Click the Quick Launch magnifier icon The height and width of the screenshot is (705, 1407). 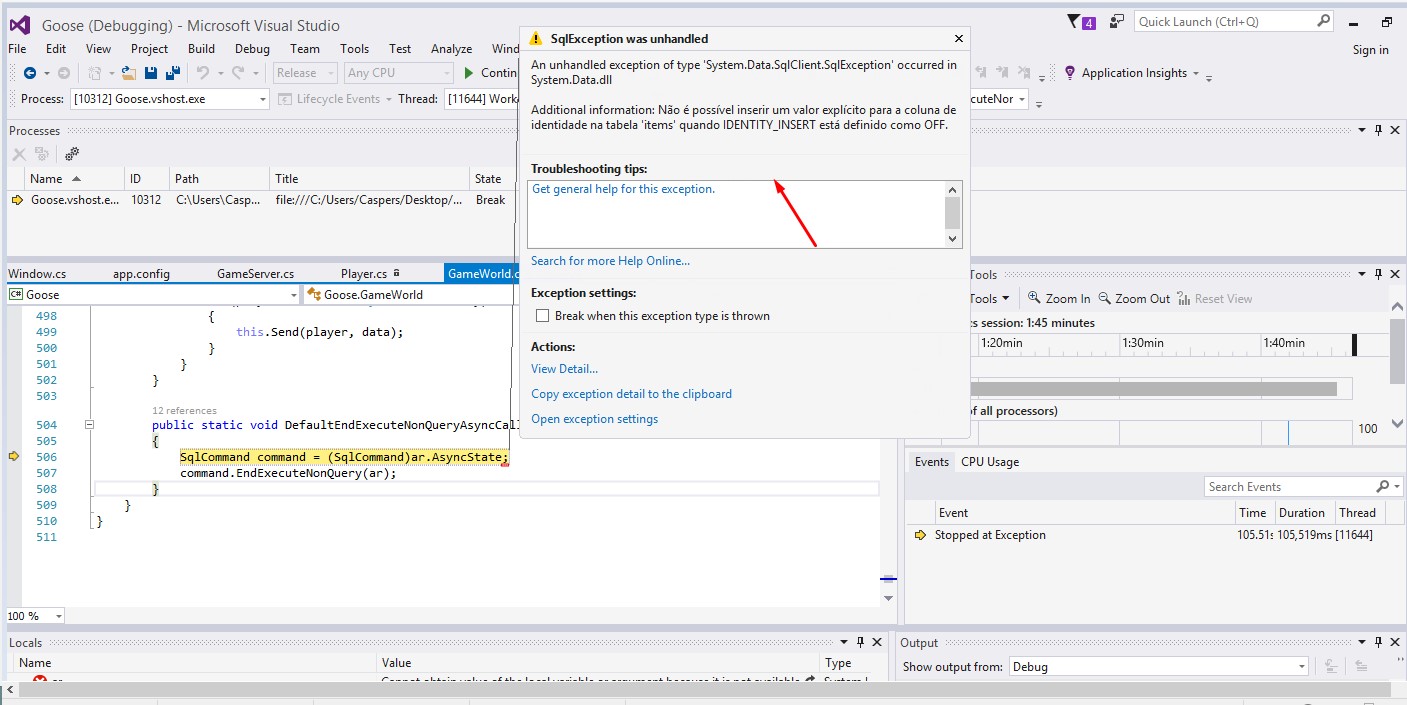(x=1323, y=21)
